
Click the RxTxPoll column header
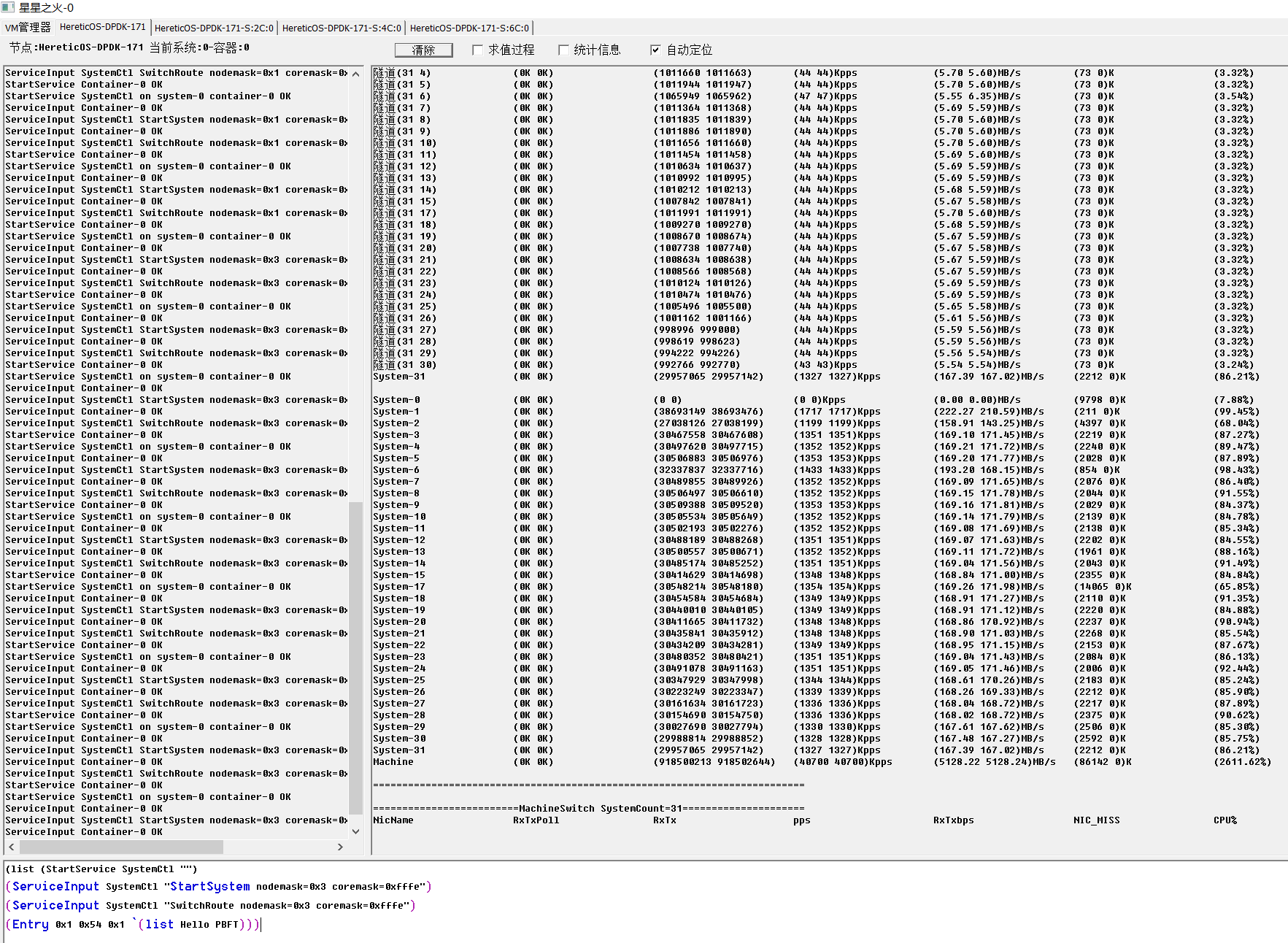click(x=536, y=820)
